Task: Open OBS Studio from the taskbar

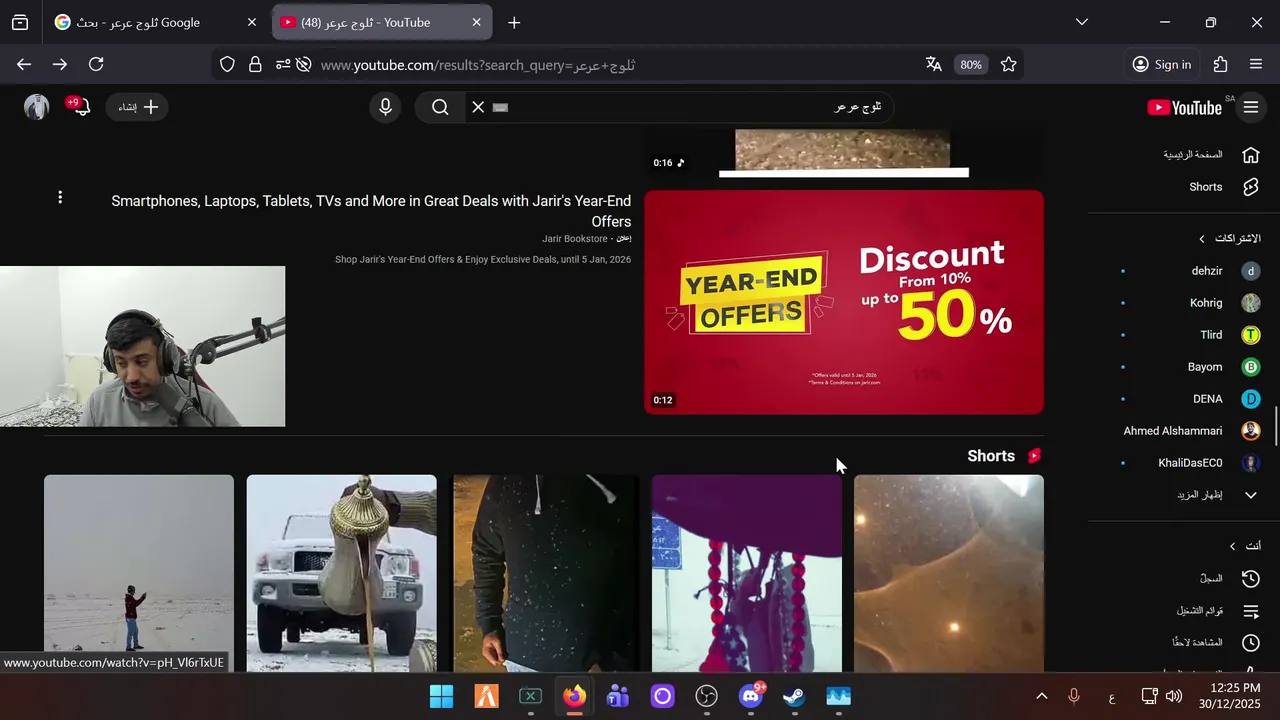Action: (x=707, y=696)
